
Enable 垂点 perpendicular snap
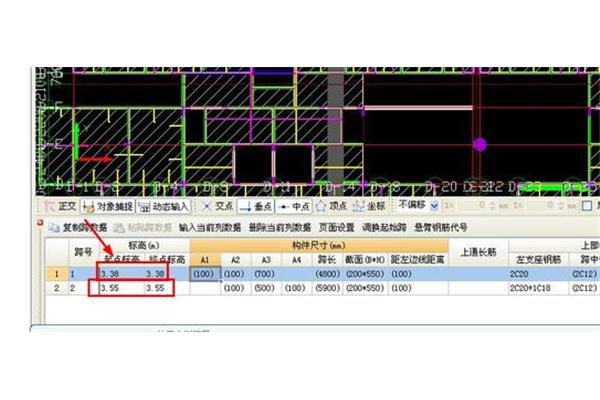pyautogui.click(x=256, y=207)
